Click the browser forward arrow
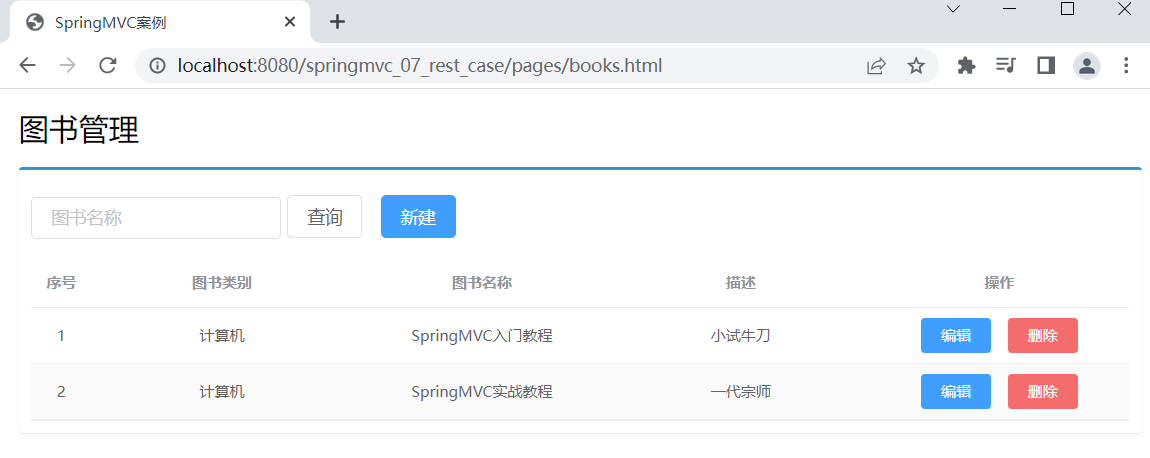The height and width of the screenshot is (458, 1150). point(67,66)
